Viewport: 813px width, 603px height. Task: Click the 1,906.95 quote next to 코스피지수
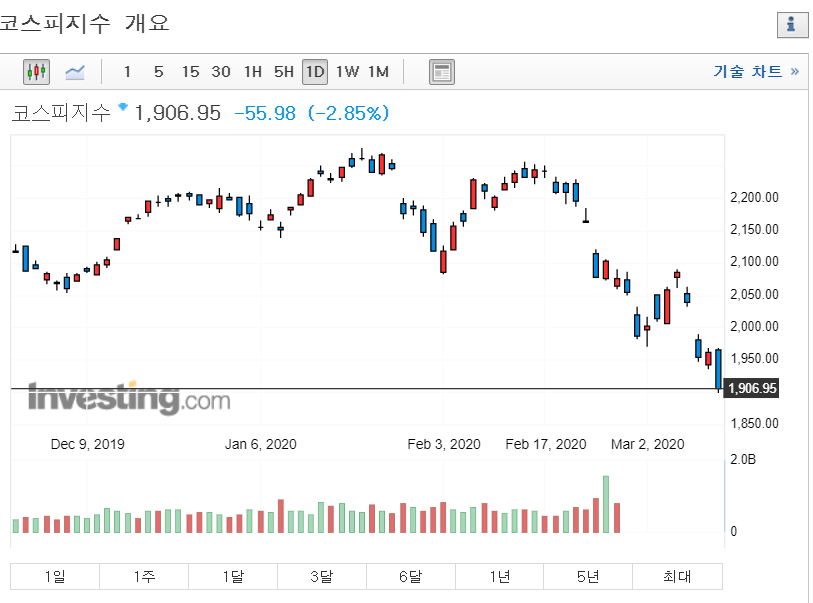[x=177, y=113]
